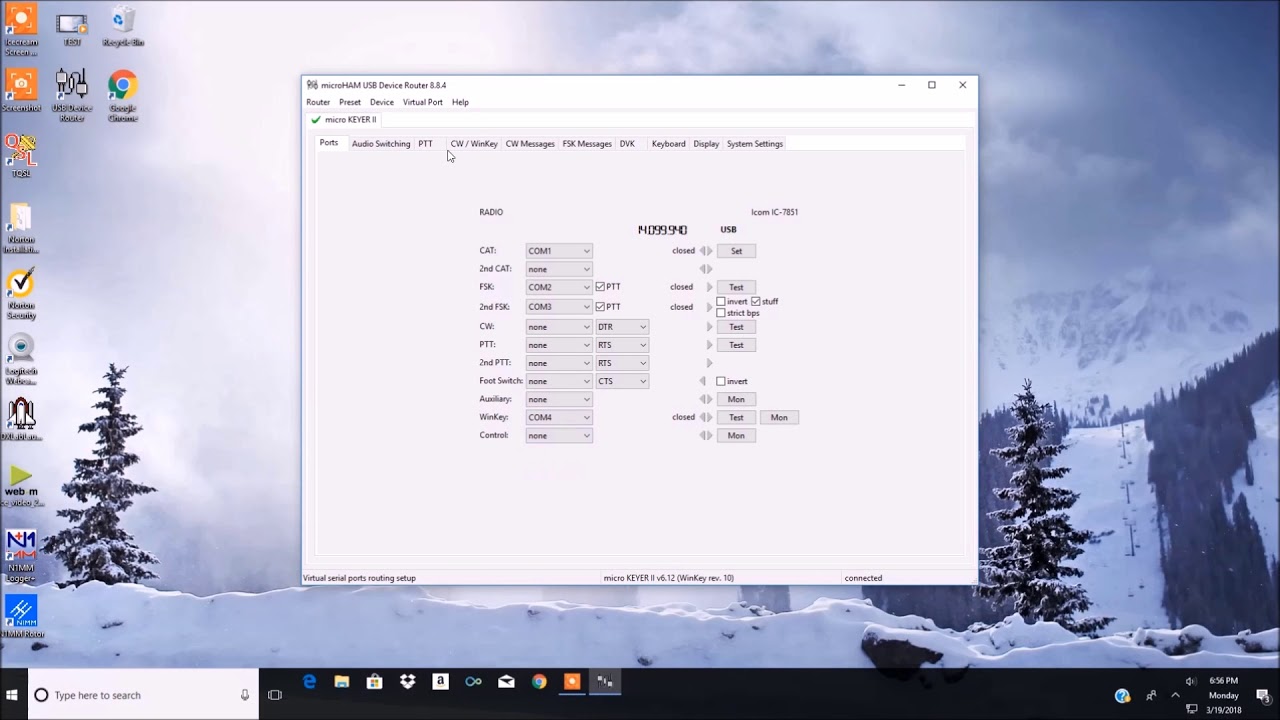Open the FSK port dropdown (COM2)
The height and width of the screenshot is (720, 1280).
[x=559, y=287]
